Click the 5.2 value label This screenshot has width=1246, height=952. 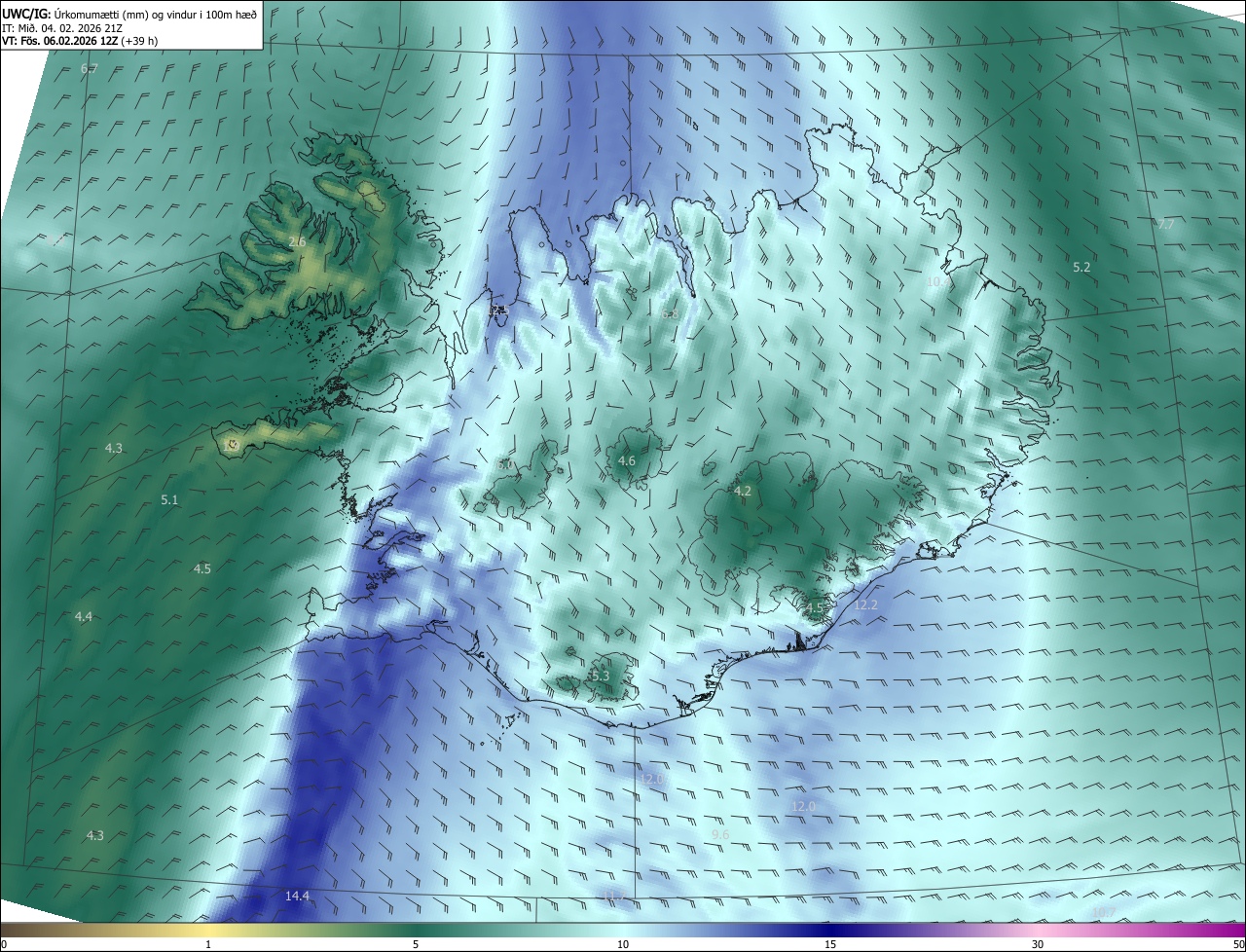tap(1081, 267)
